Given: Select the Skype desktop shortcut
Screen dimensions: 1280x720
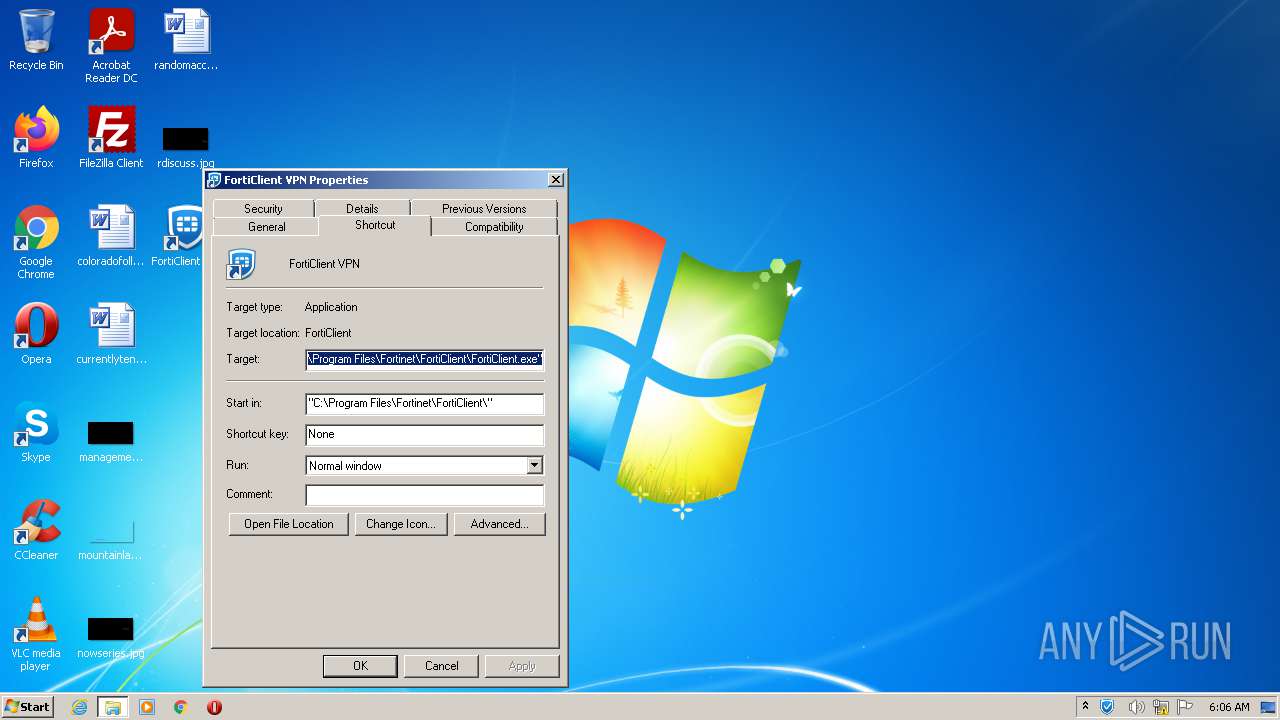Looking at the screenshot, I should 36,432.
